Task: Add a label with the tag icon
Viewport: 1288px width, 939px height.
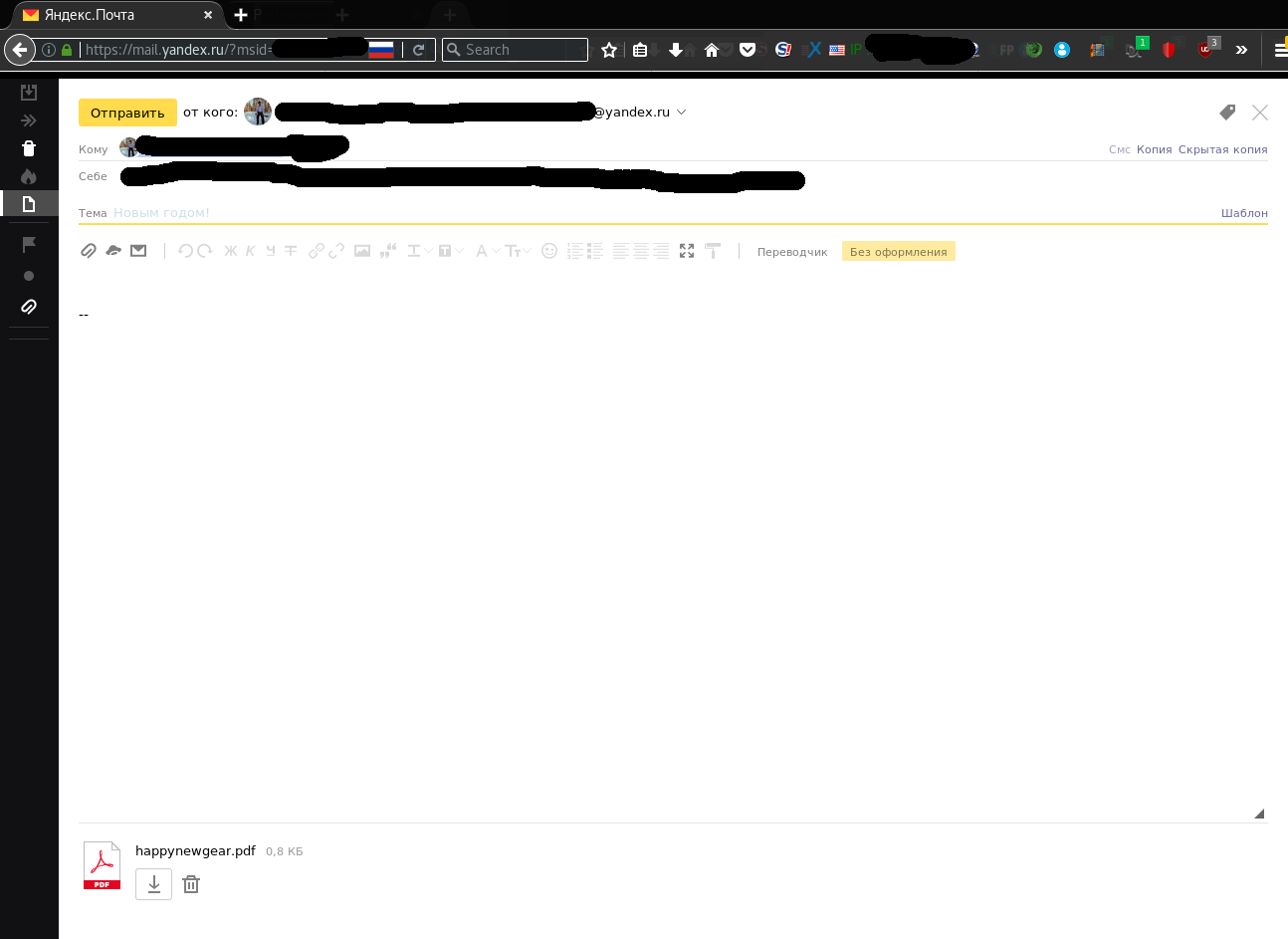Action: 1227,113
